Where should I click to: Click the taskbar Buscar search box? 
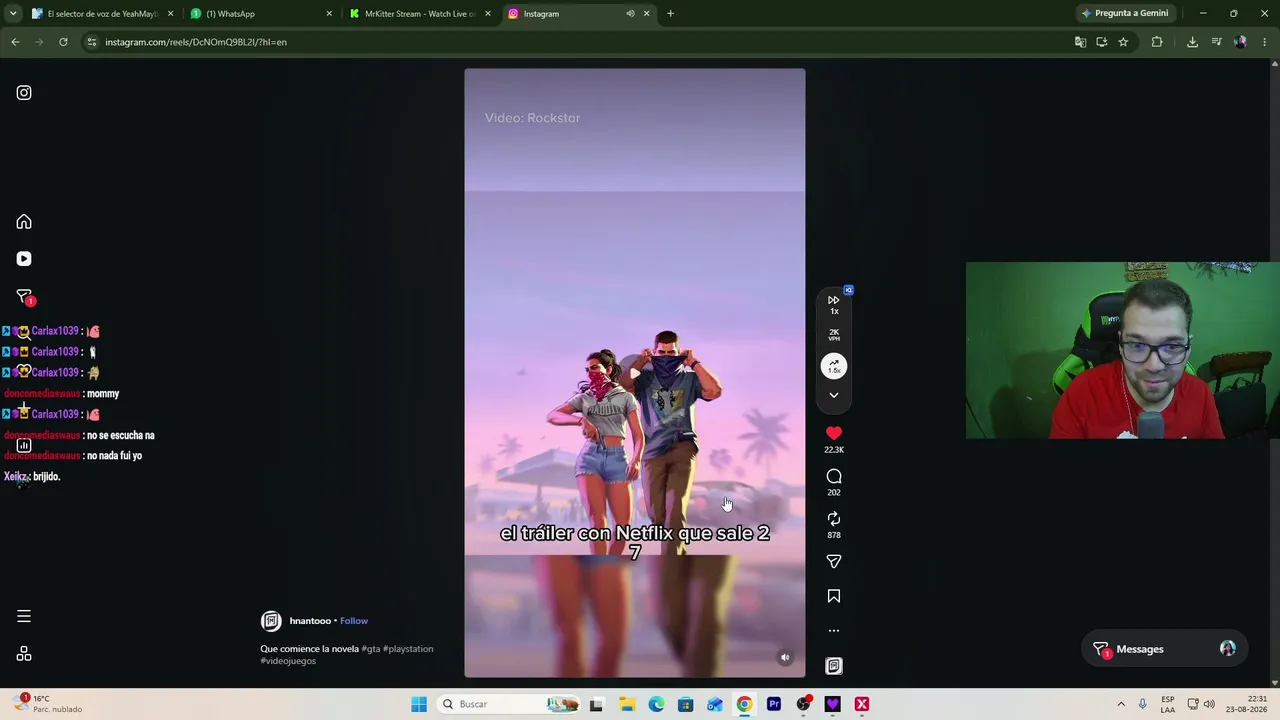pyautogui.click(x=510, y=704)
